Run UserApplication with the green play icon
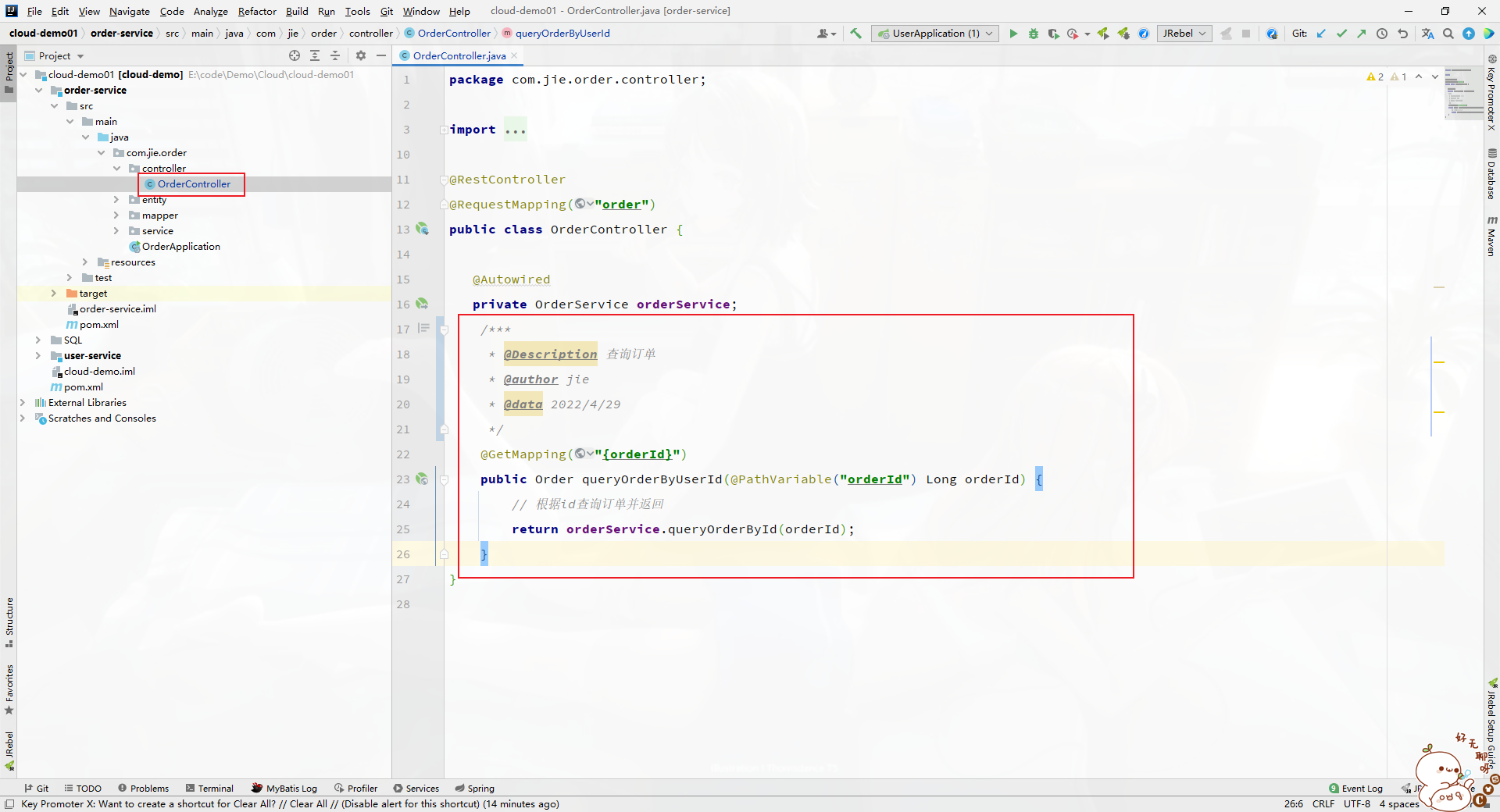Screen dimensions: 1500x812 pos(1013,34)
